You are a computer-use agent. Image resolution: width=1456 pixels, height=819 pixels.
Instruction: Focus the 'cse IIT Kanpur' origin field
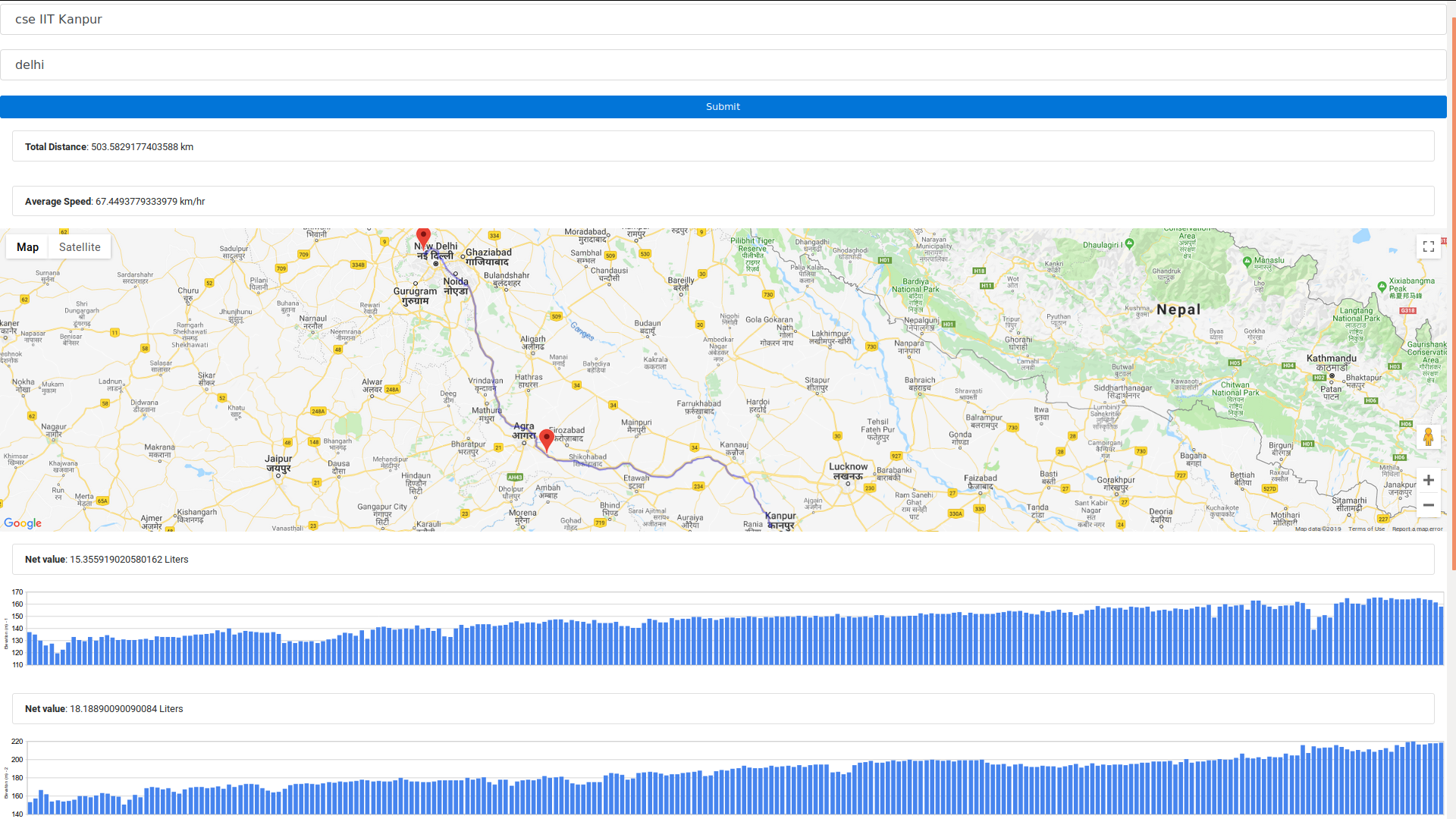(723, 19)
